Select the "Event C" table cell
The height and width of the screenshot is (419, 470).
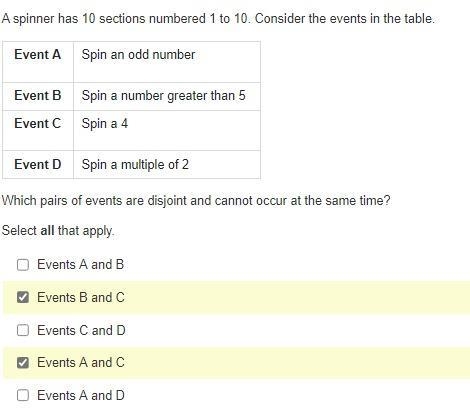tap(38, 130)
